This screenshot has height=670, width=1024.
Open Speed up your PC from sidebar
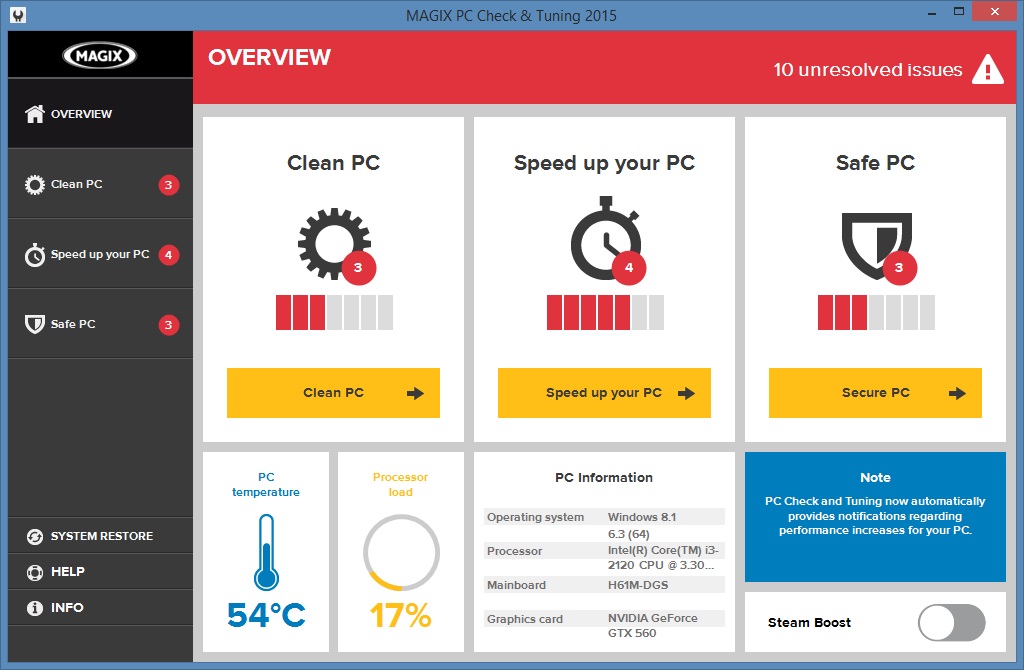101,254
